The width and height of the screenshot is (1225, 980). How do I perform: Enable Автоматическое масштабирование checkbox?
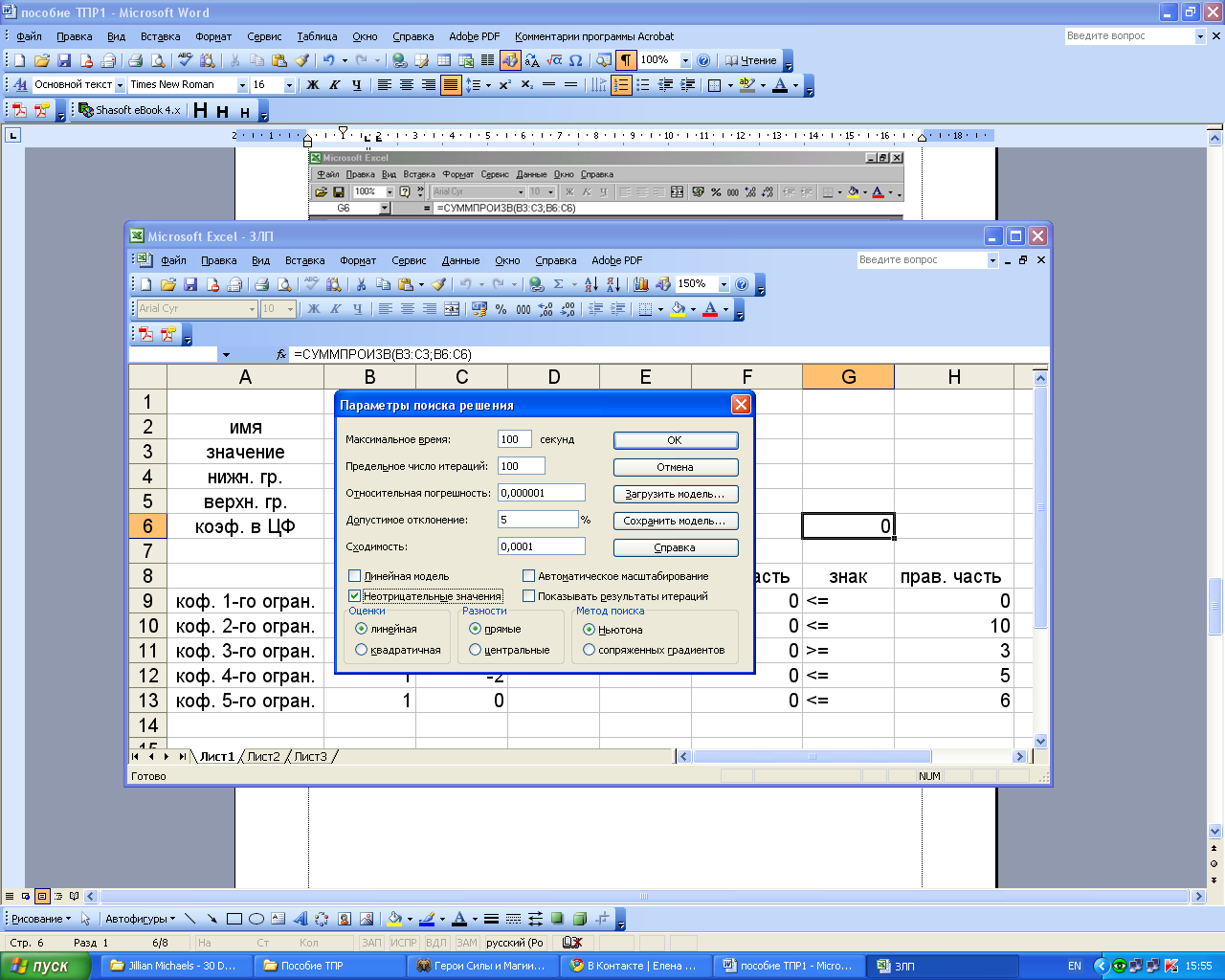(528, 576)
